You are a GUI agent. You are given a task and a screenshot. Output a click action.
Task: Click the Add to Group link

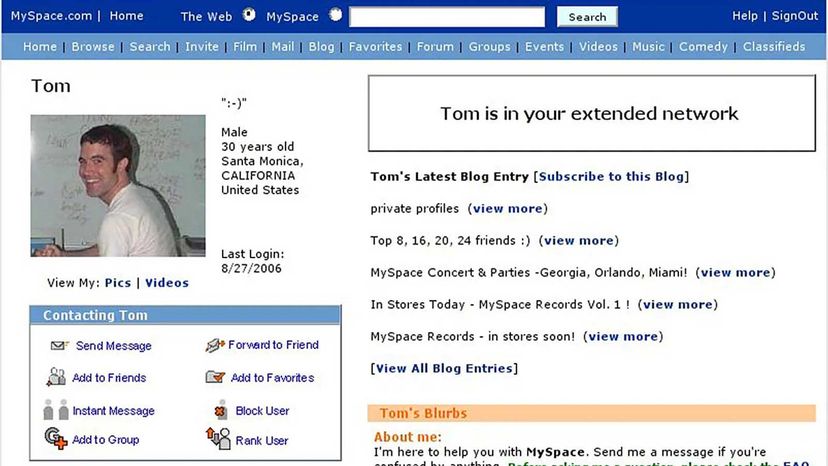[x=106, y=440]
